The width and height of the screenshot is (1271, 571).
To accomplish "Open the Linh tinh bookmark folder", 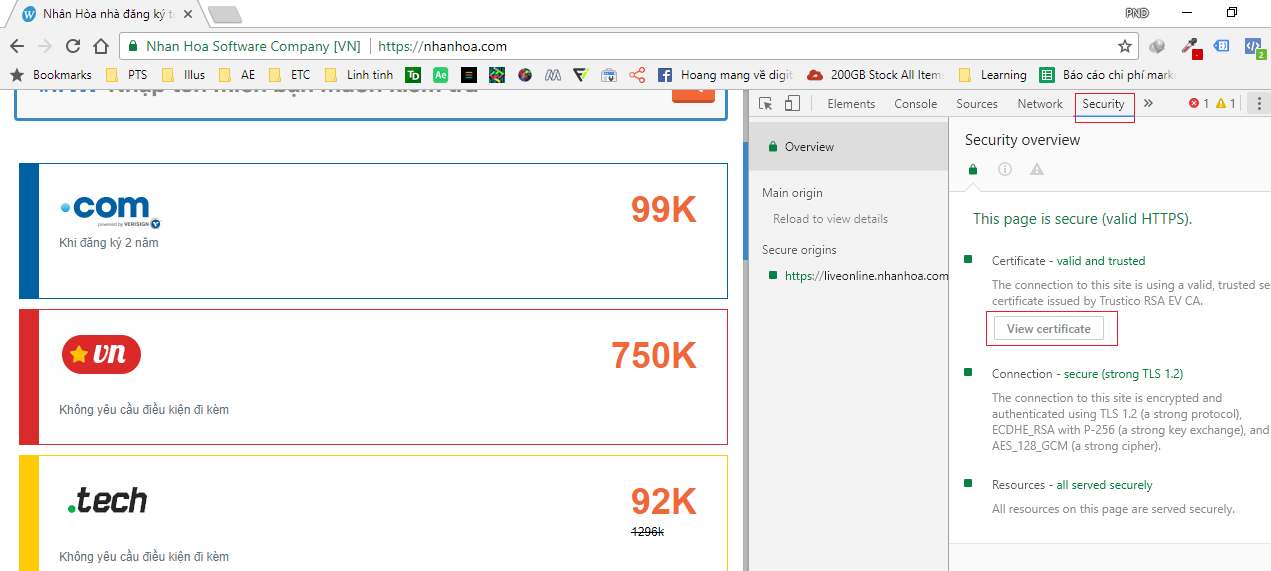I will (x=359, y=75).
